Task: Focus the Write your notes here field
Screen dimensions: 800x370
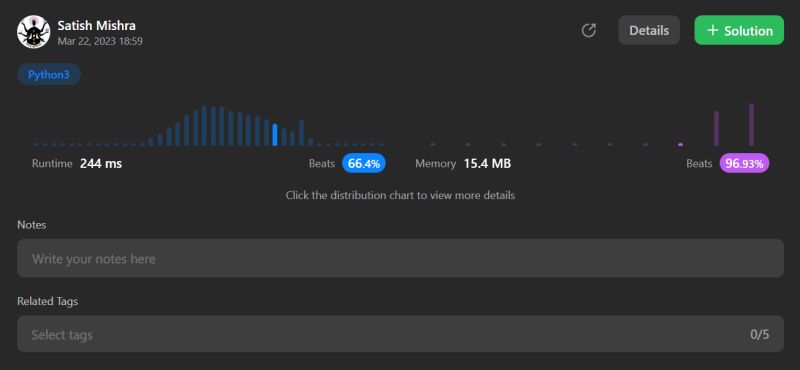Action: tap(401, 258)
